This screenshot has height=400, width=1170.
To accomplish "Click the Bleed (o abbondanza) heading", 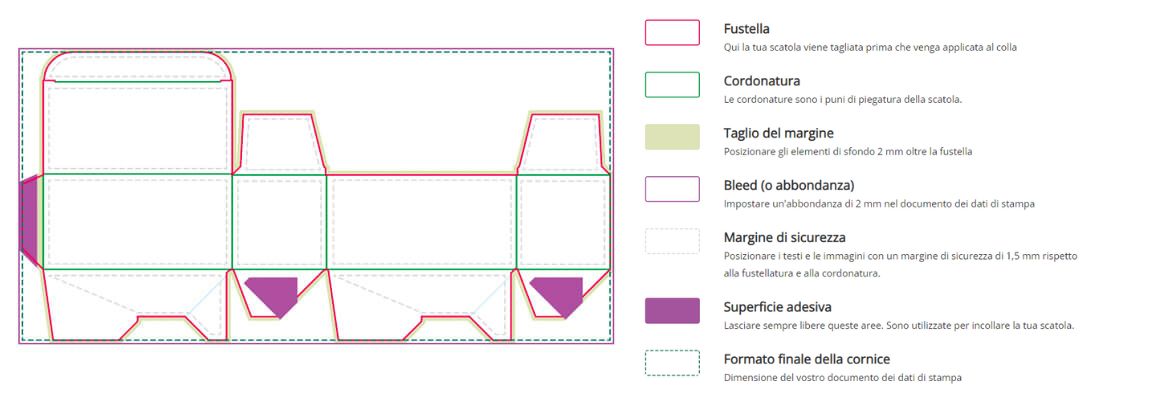I will [x=788, y=185].
